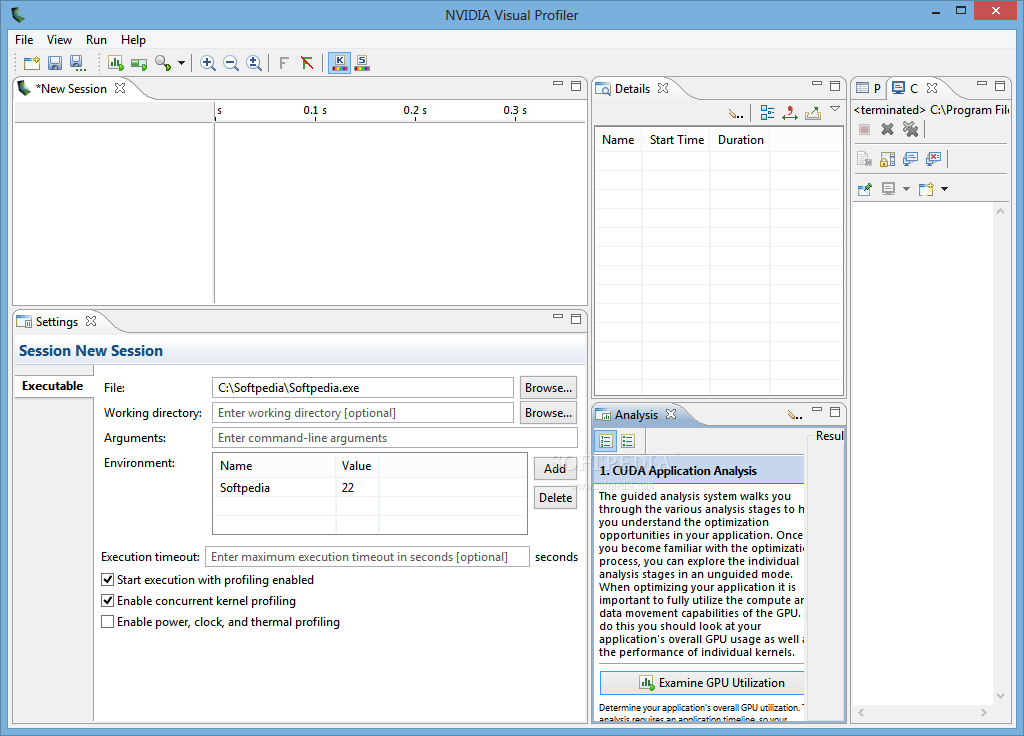Open the Help menu
This screenshot has height=736, width=1024.
click(x=133, y=40)
